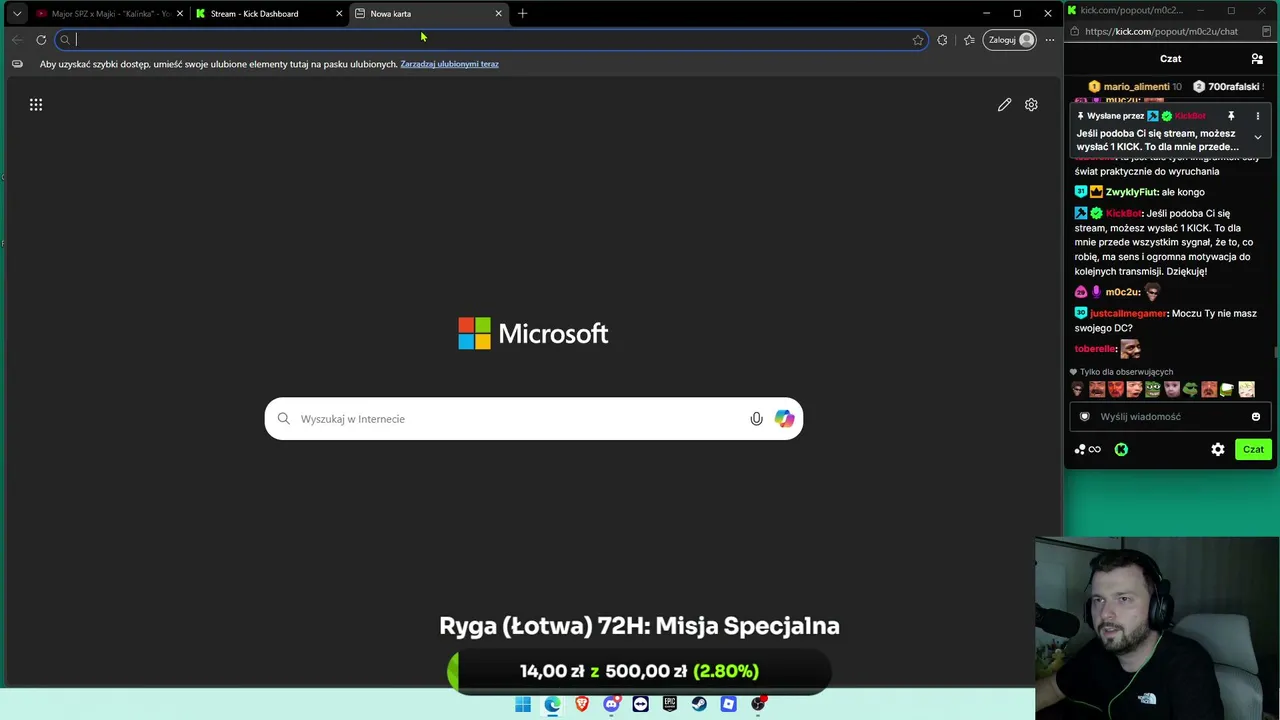
Task: Click mario_alimenti in the chat leaderboard
Action: (x=1136, y=87)
